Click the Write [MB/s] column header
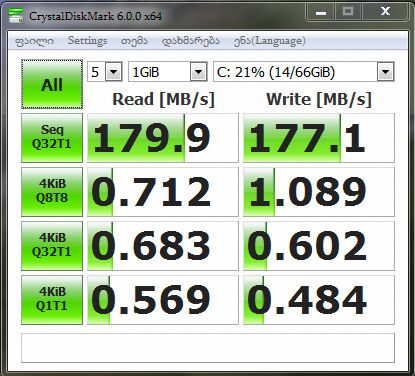The image size is (415, 376). click(319, 99)
